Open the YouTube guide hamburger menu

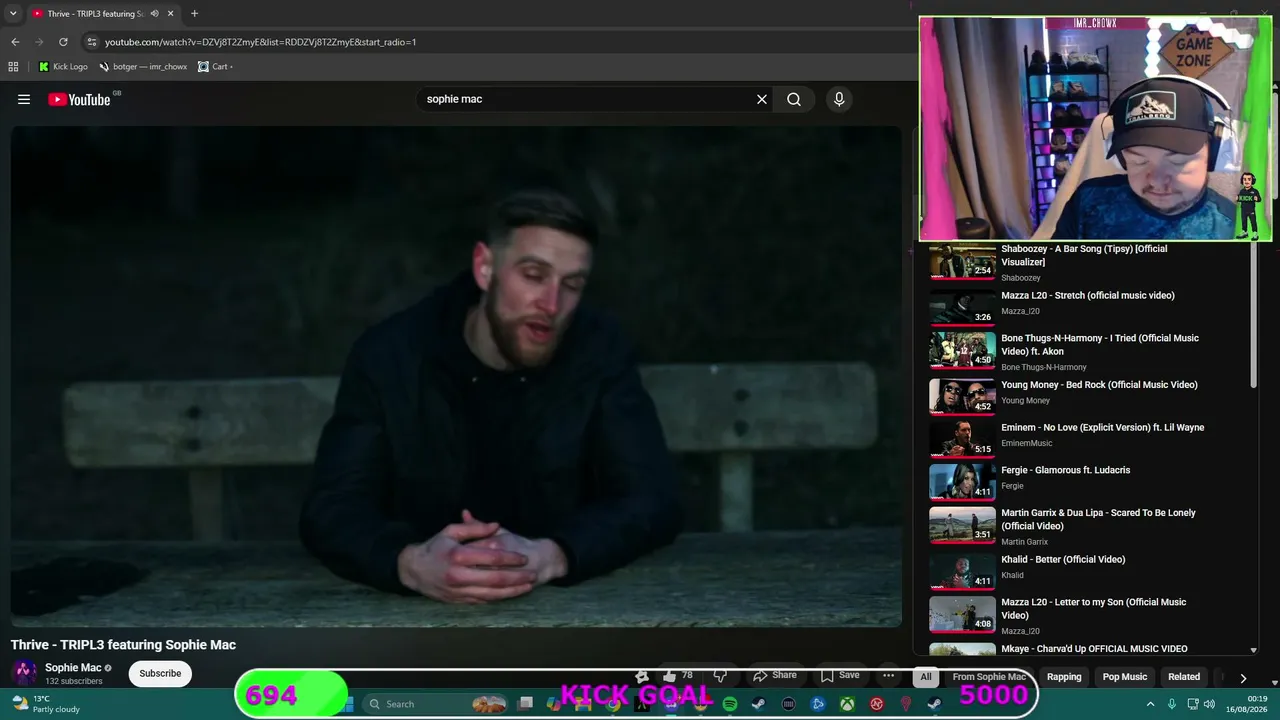(x=24, y=99)
